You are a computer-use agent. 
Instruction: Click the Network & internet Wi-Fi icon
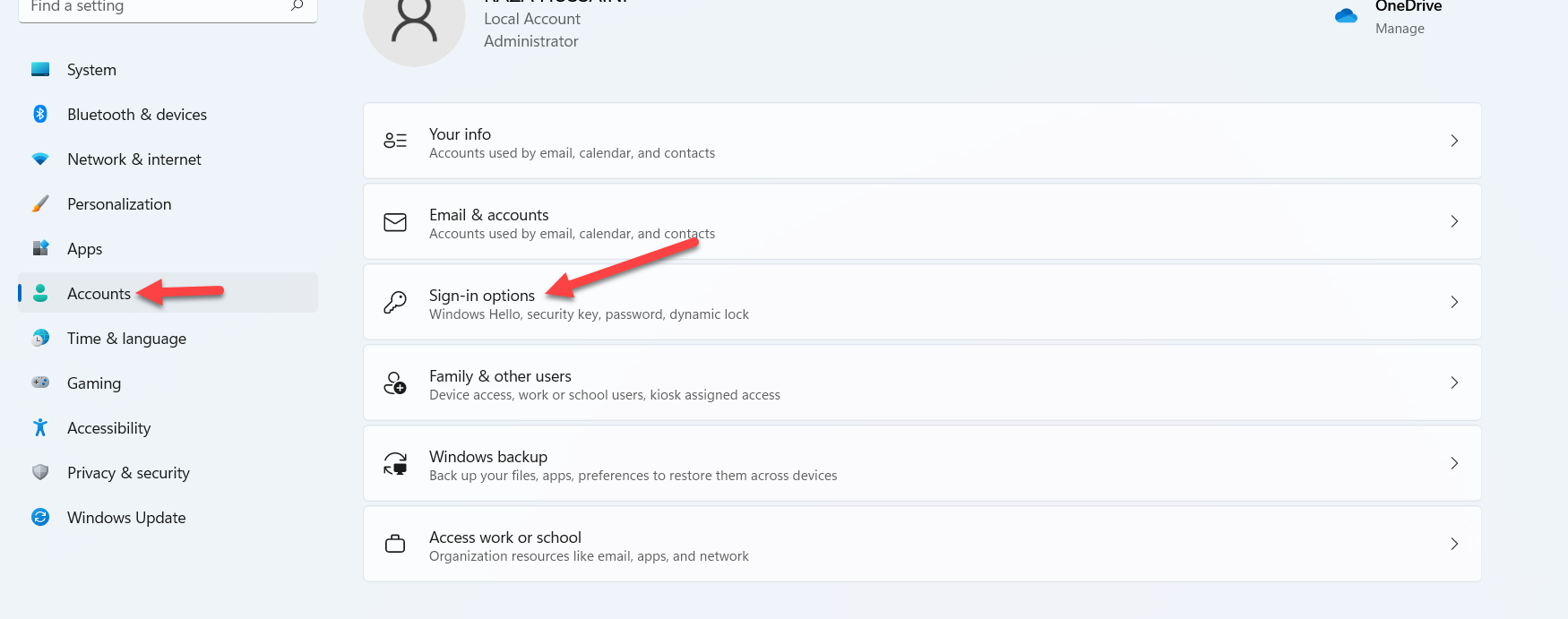click(x=40, y=159)
